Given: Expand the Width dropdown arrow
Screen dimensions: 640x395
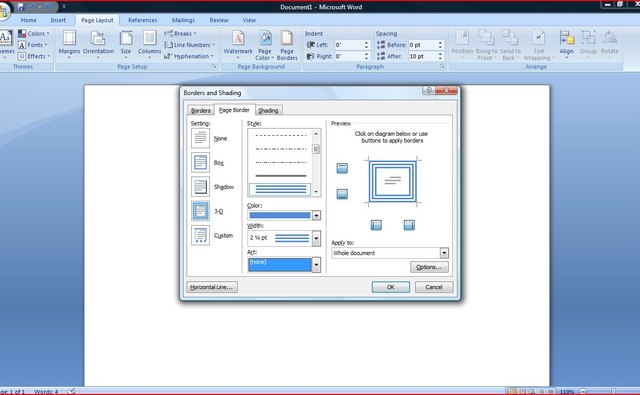Looking at the screenshot, I should (x=316, y=238).
